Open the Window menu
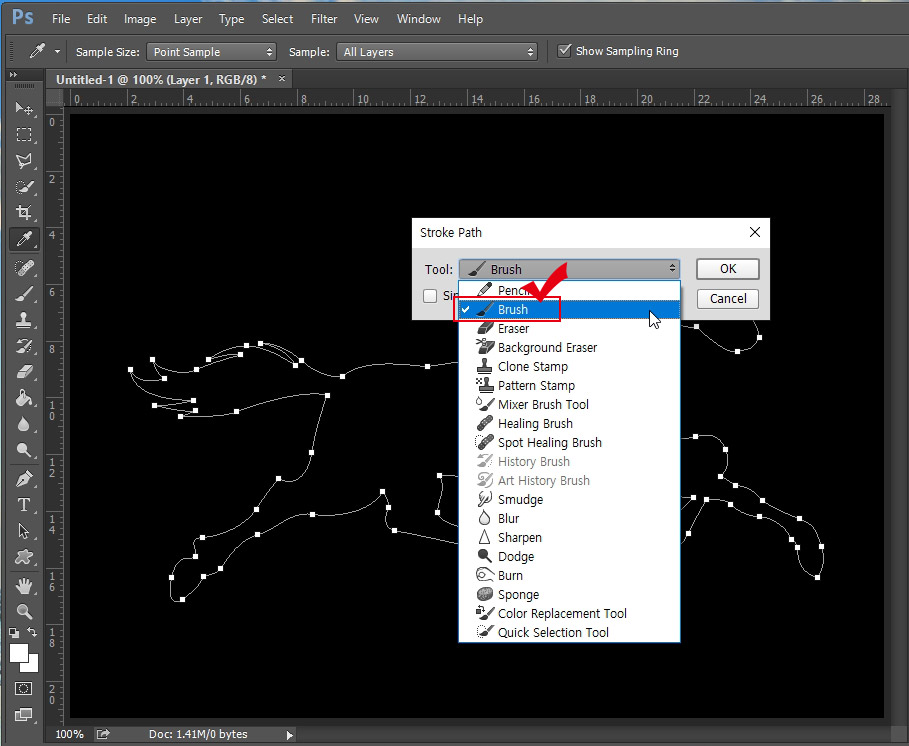The height and width of the screenshot is (746, 909). [419, 19]
